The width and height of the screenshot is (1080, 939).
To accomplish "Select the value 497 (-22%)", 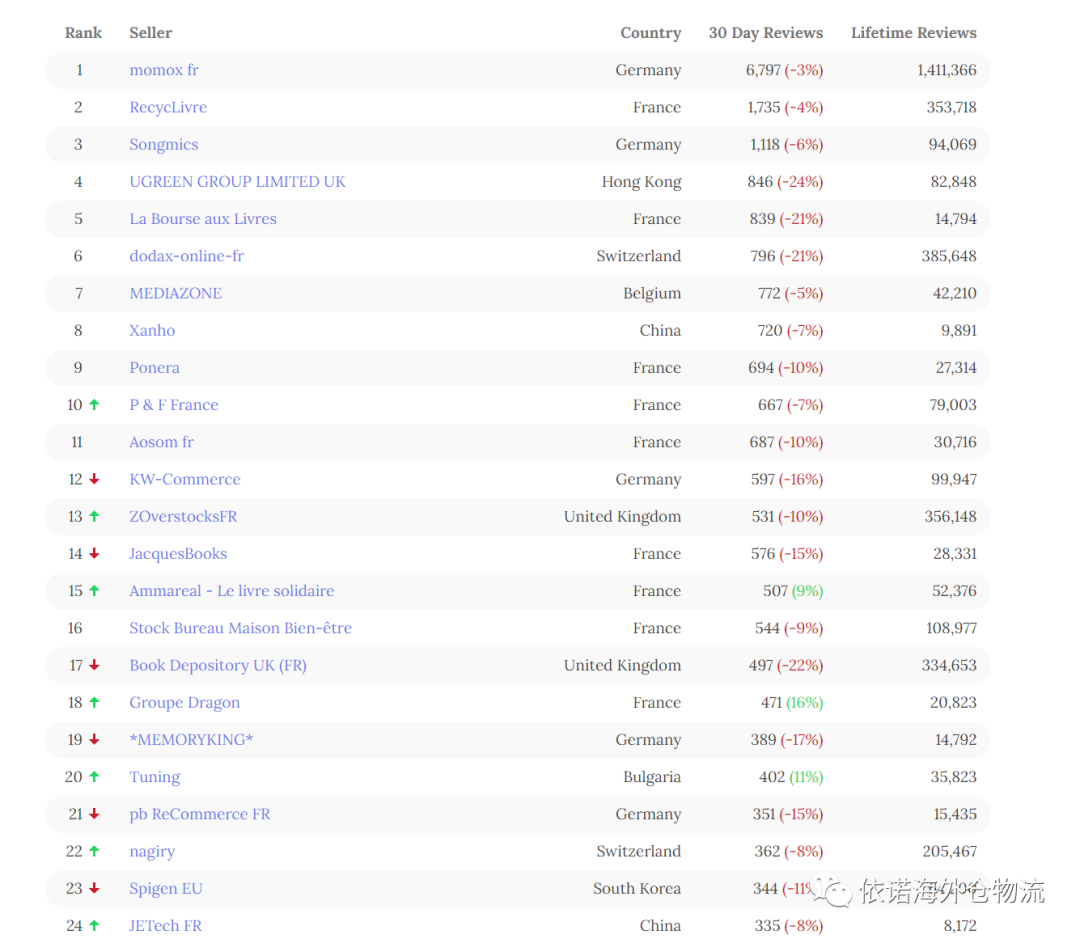I will click(786, 665).
